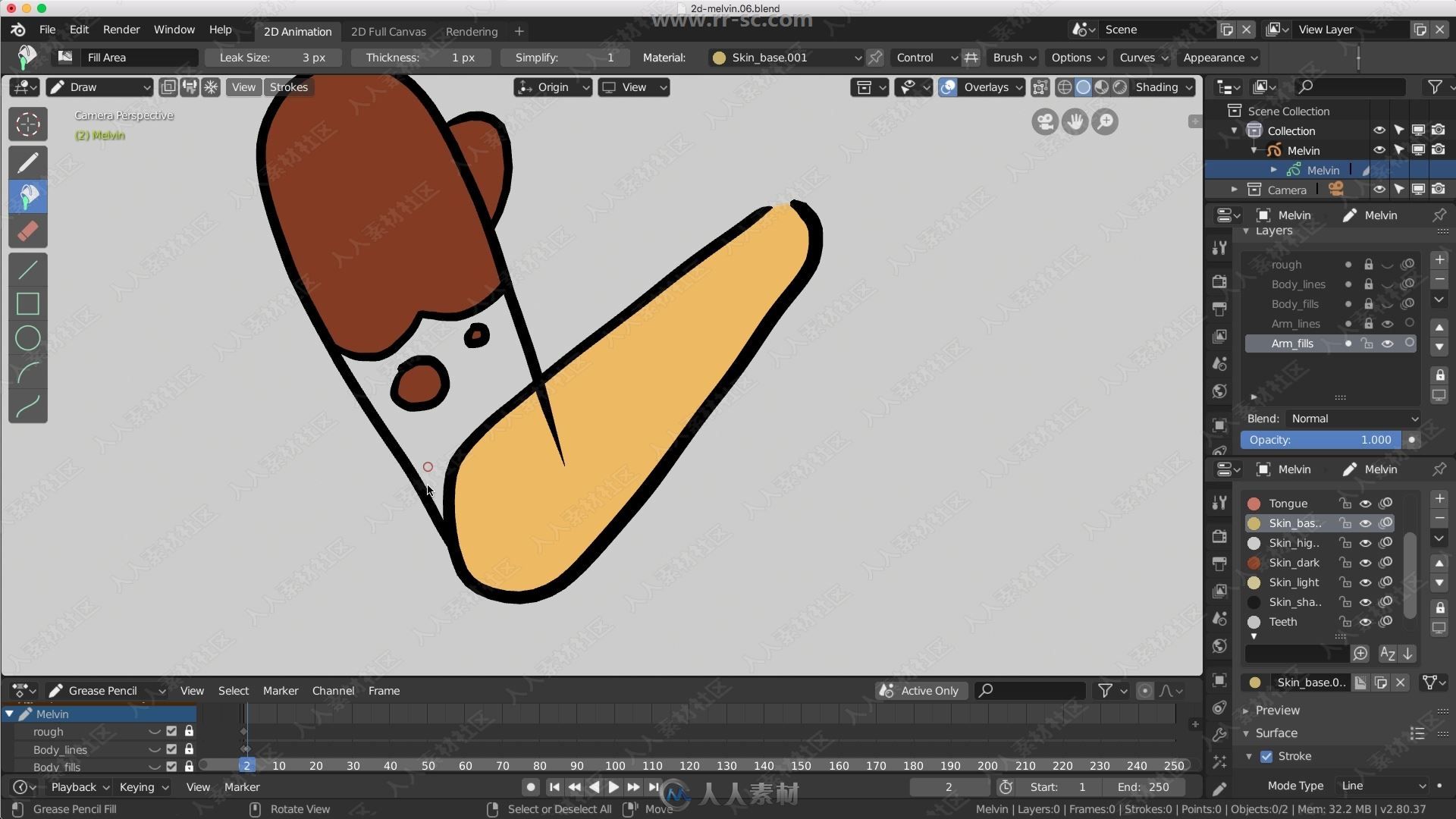Viewport: 1456px width, 819px height.
Task: Switch to rendered viewport shading icon
Action: pyautogui.click(x=1120, y=87)
